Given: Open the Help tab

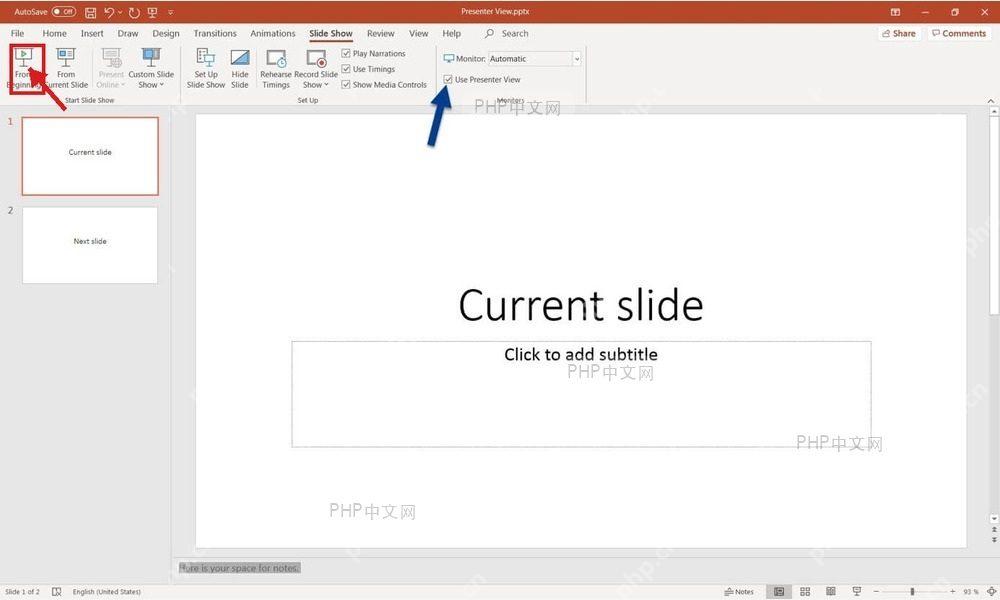Looking at the screenshot, I should click(452, 33).
